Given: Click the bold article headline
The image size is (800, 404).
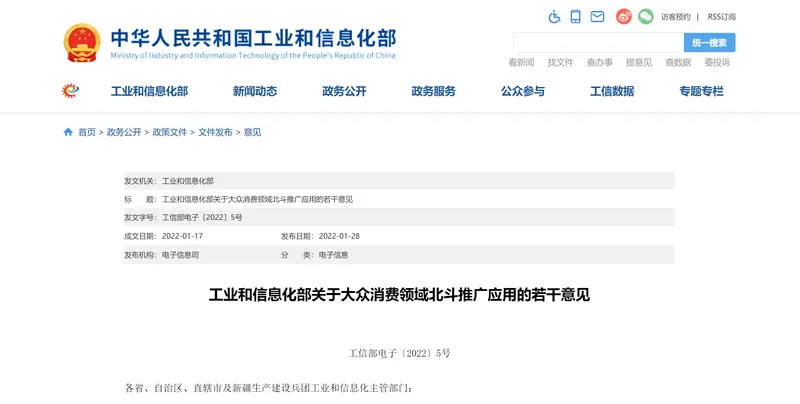Looking at the screenshot, I should coord(399,295).
